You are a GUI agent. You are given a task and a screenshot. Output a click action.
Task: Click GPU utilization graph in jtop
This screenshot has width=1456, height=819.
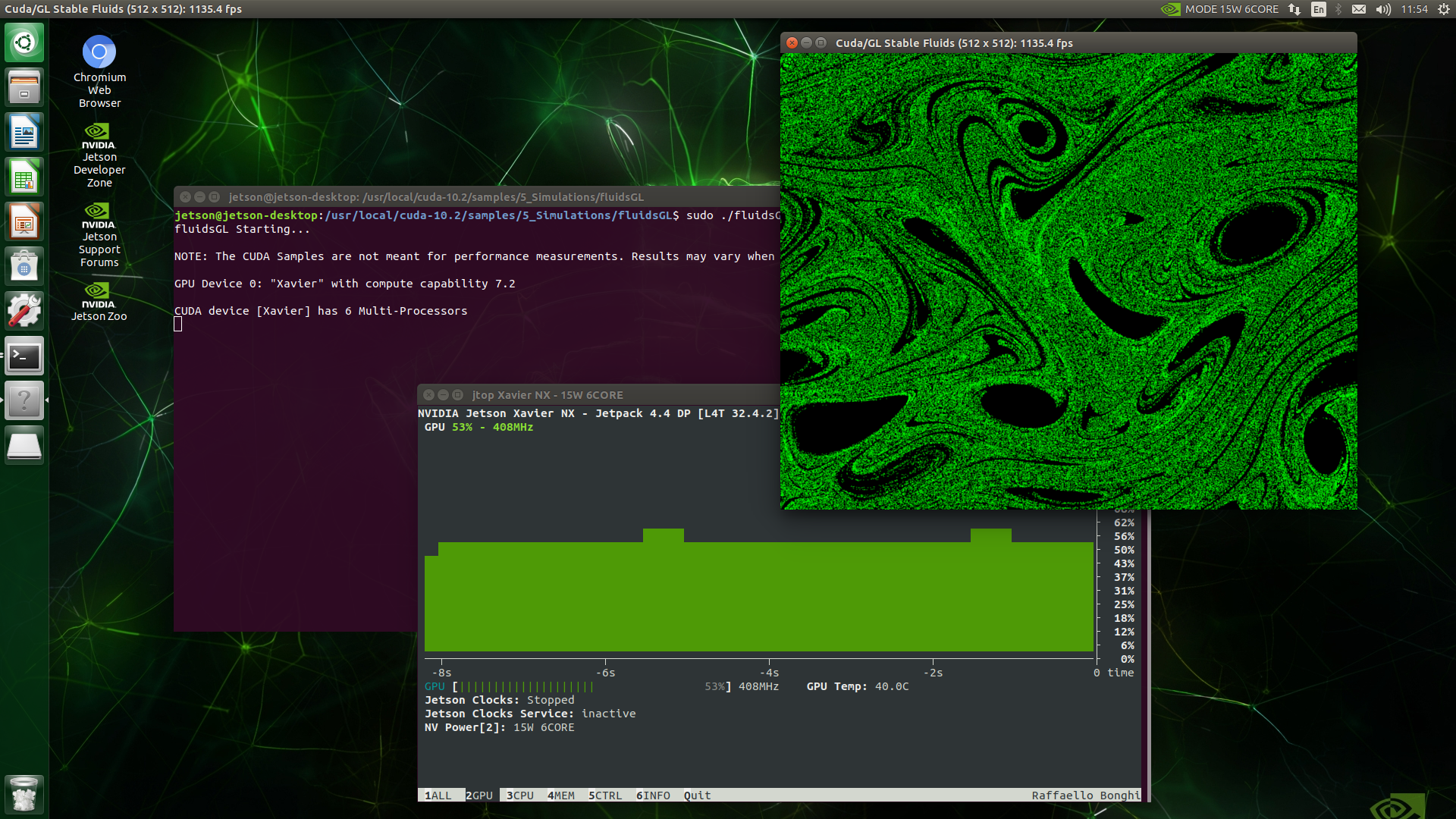tap(758, 591)
